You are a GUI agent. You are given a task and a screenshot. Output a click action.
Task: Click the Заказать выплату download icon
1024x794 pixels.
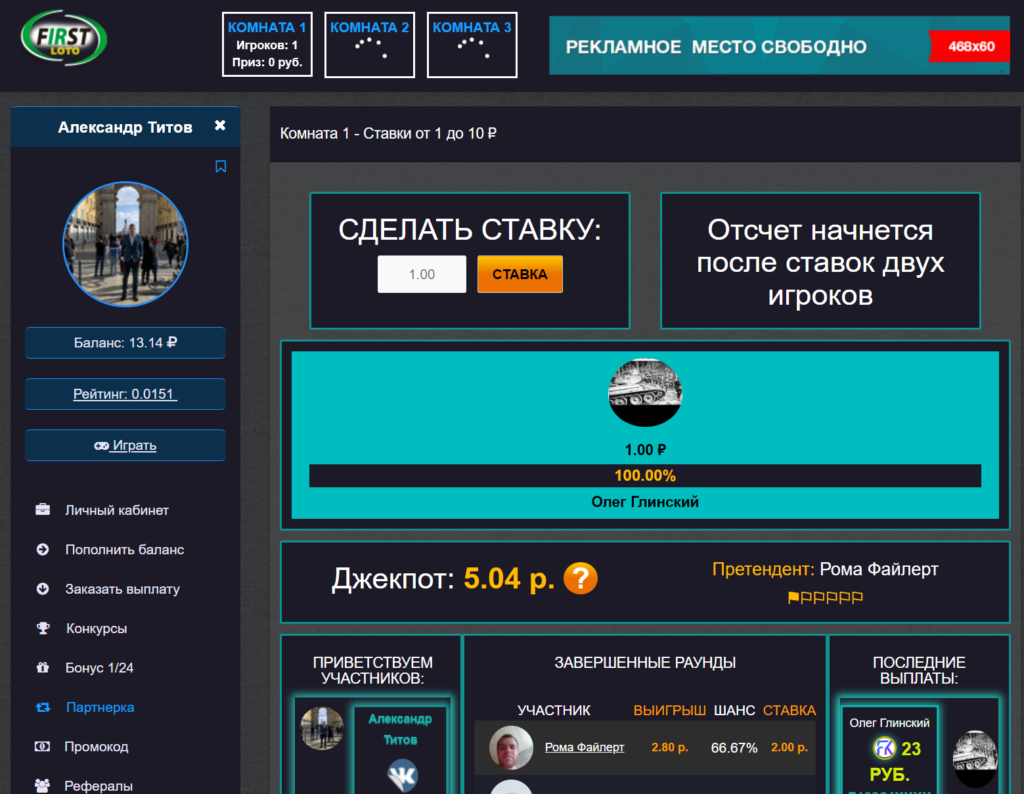coord(42,589)
